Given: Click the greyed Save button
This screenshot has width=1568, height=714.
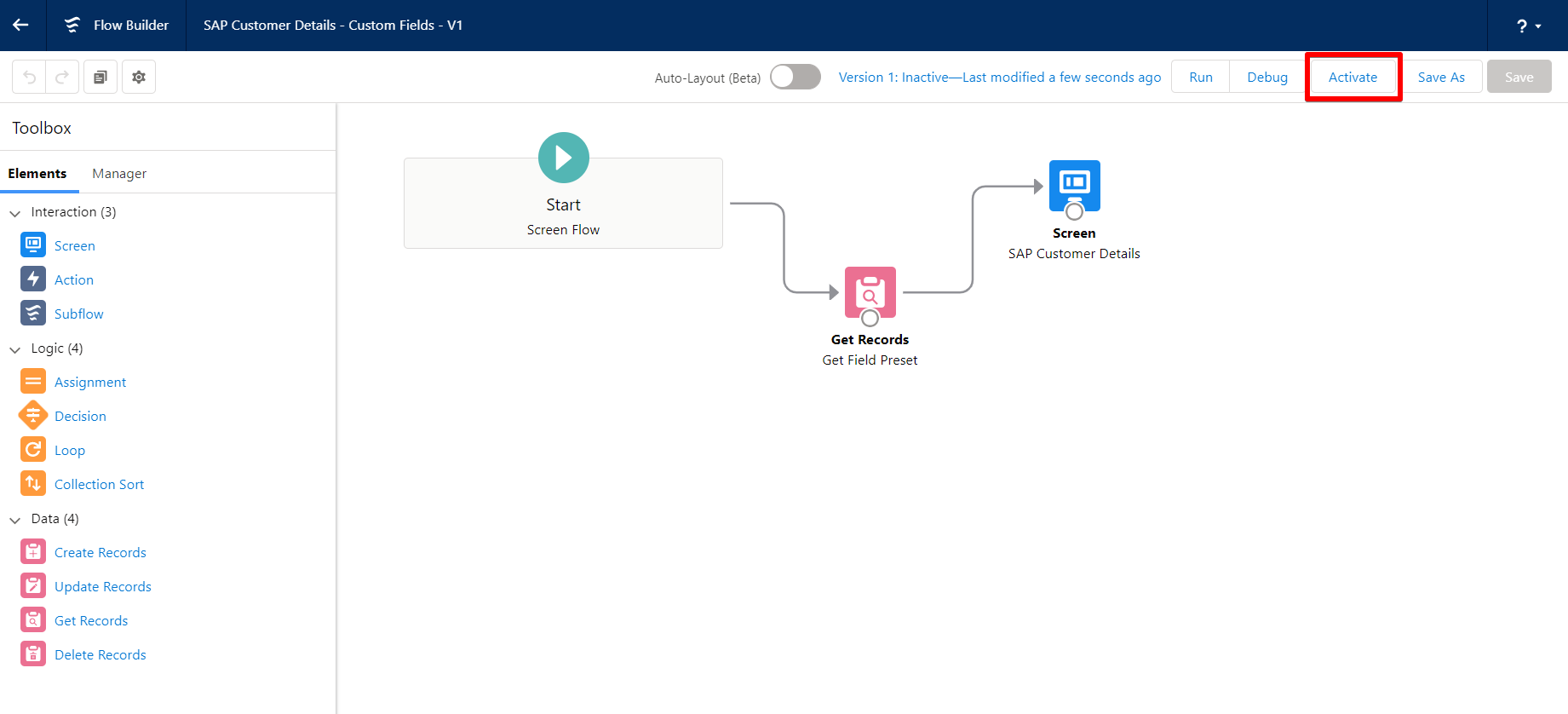Looking at the screenshot, I should [x=1519, y=77].
